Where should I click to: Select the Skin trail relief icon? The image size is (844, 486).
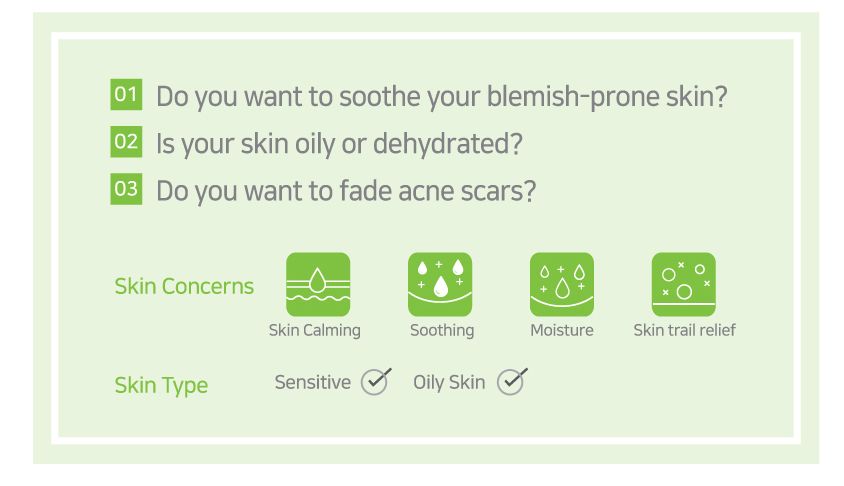pos(684,284)
